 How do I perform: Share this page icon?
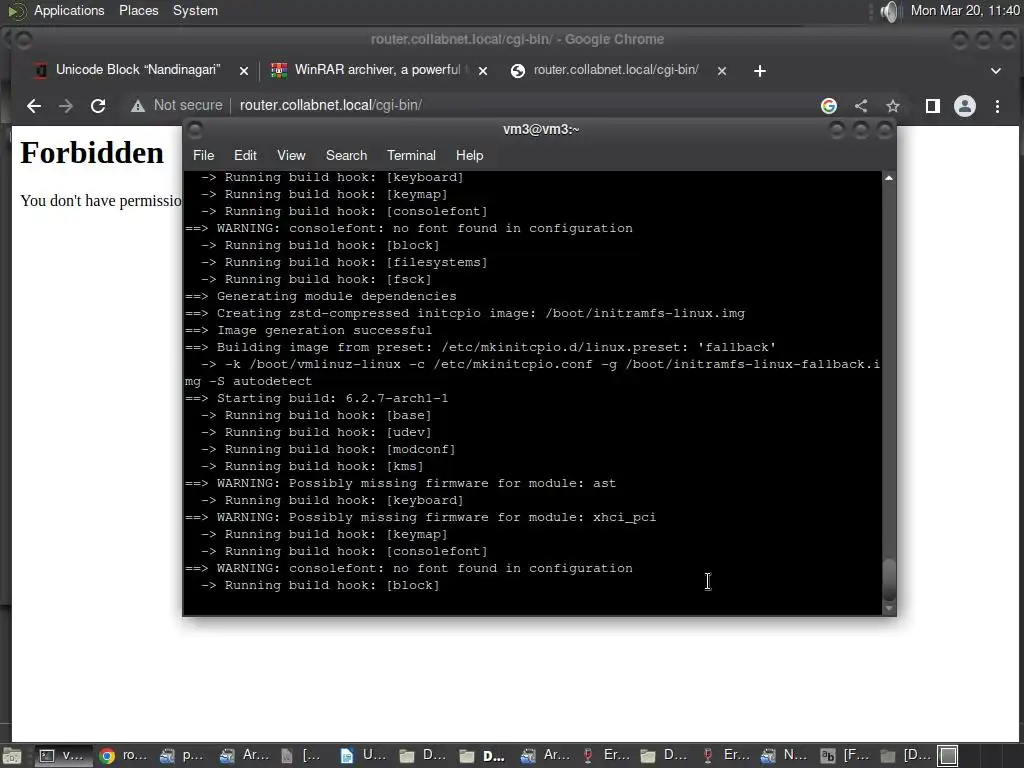click(861, 106)
